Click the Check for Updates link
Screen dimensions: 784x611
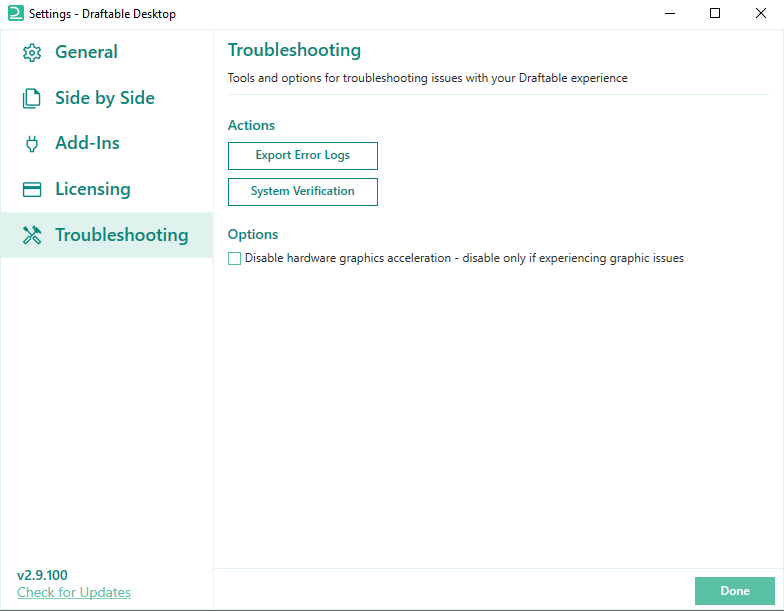click(x=74, y=592)
